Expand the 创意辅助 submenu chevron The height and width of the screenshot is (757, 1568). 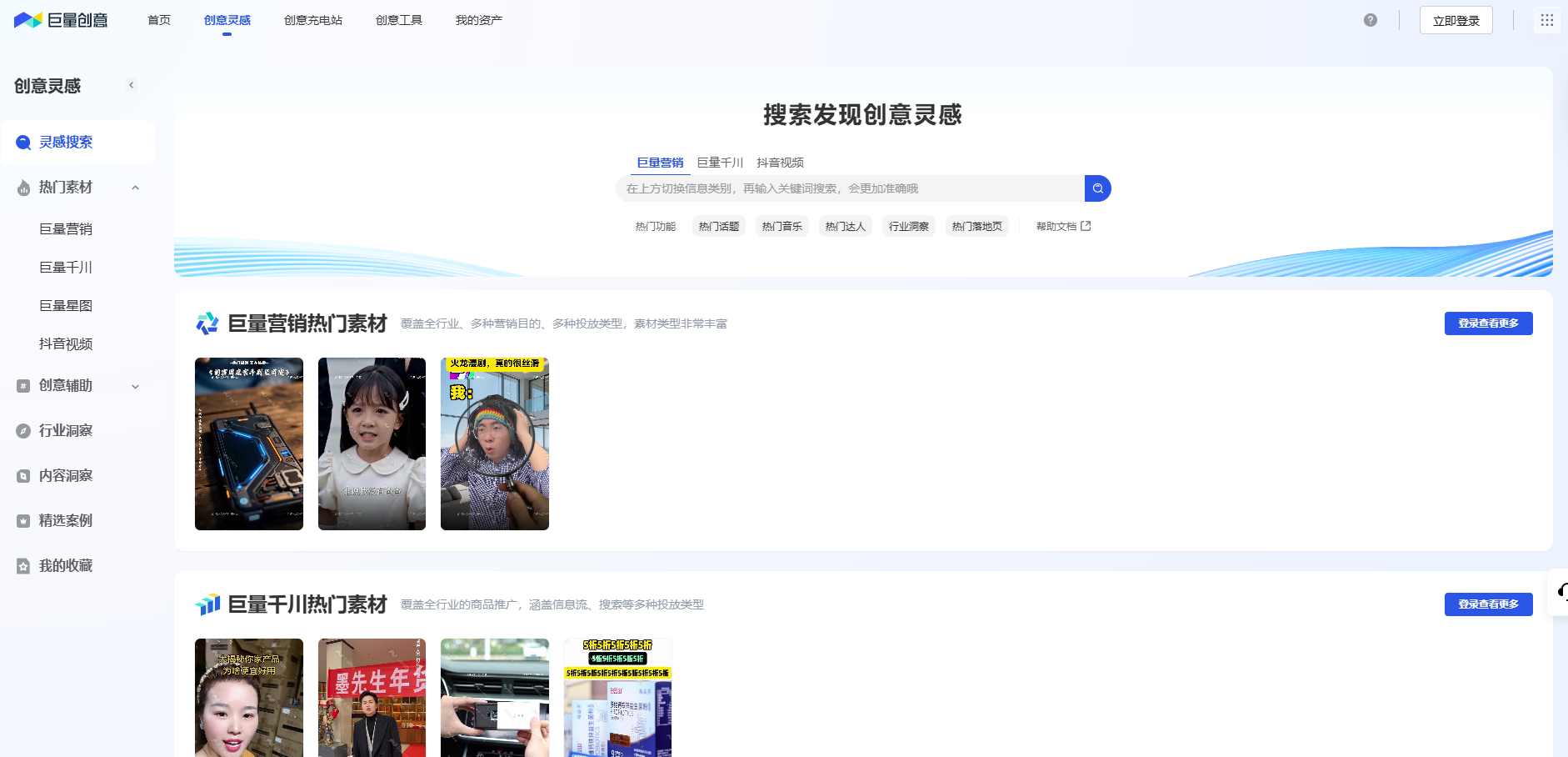(135, 386)
